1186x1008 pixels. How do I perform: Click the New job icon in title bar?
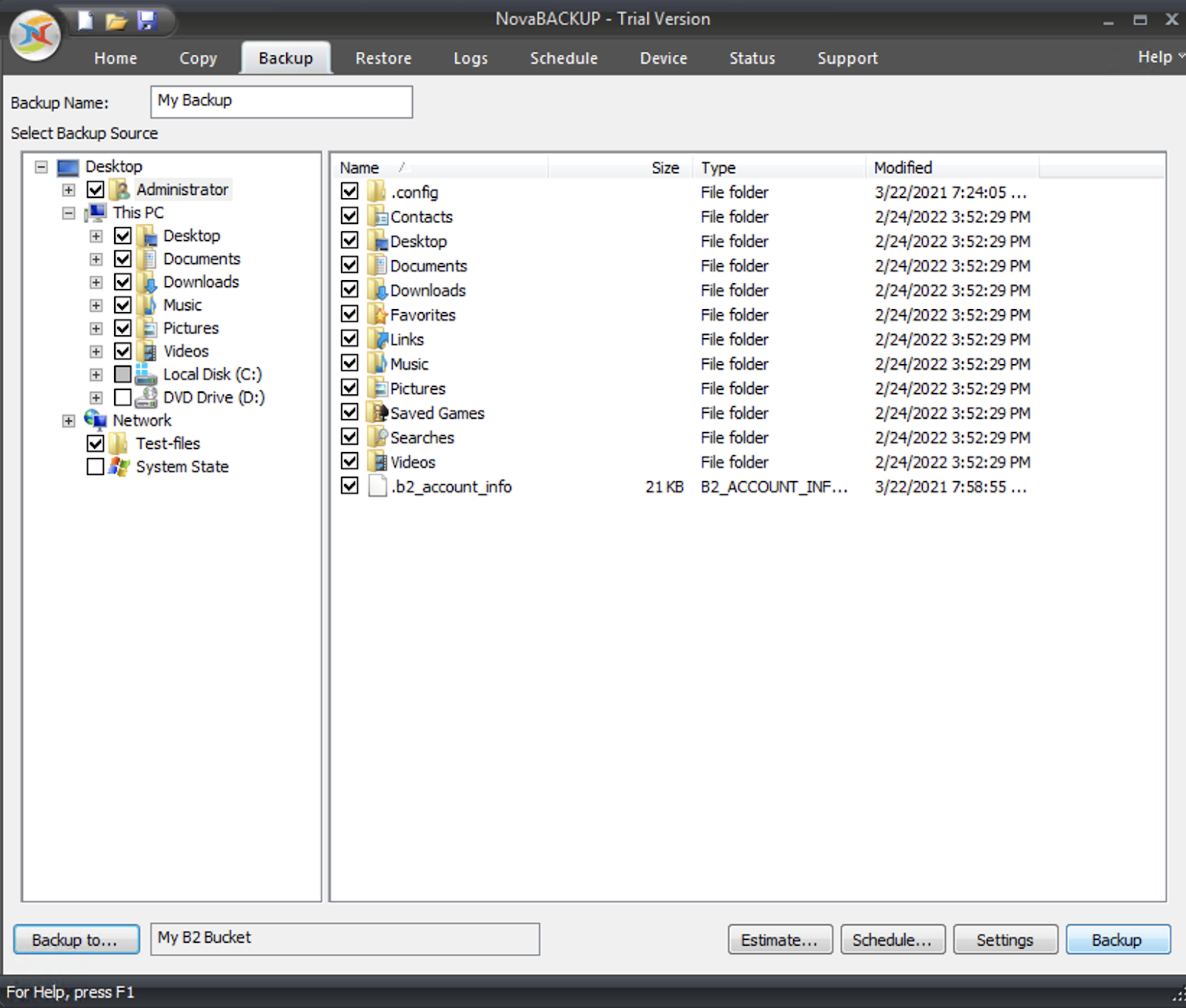85,20
